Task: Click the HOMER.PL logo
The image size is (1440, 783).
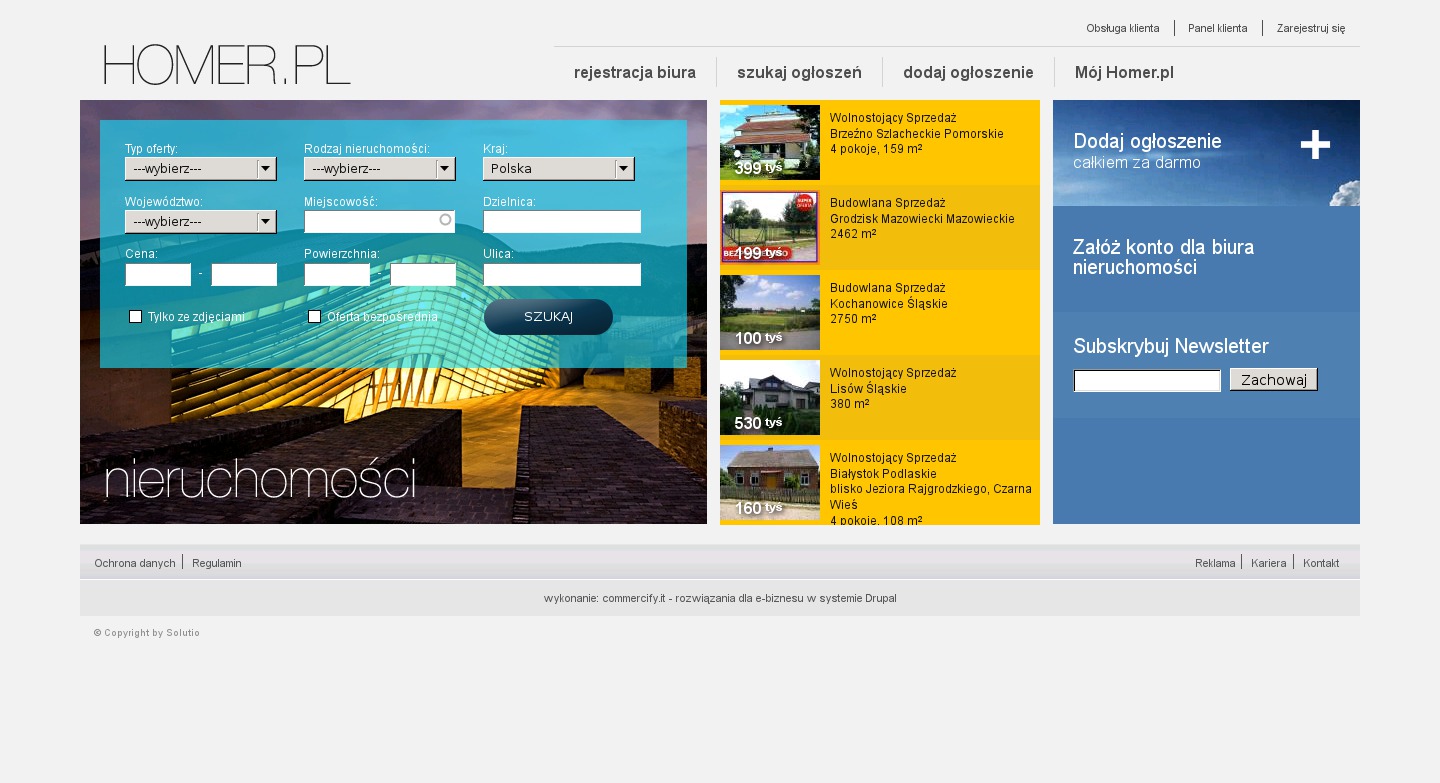Action: [x=227, y=65]
